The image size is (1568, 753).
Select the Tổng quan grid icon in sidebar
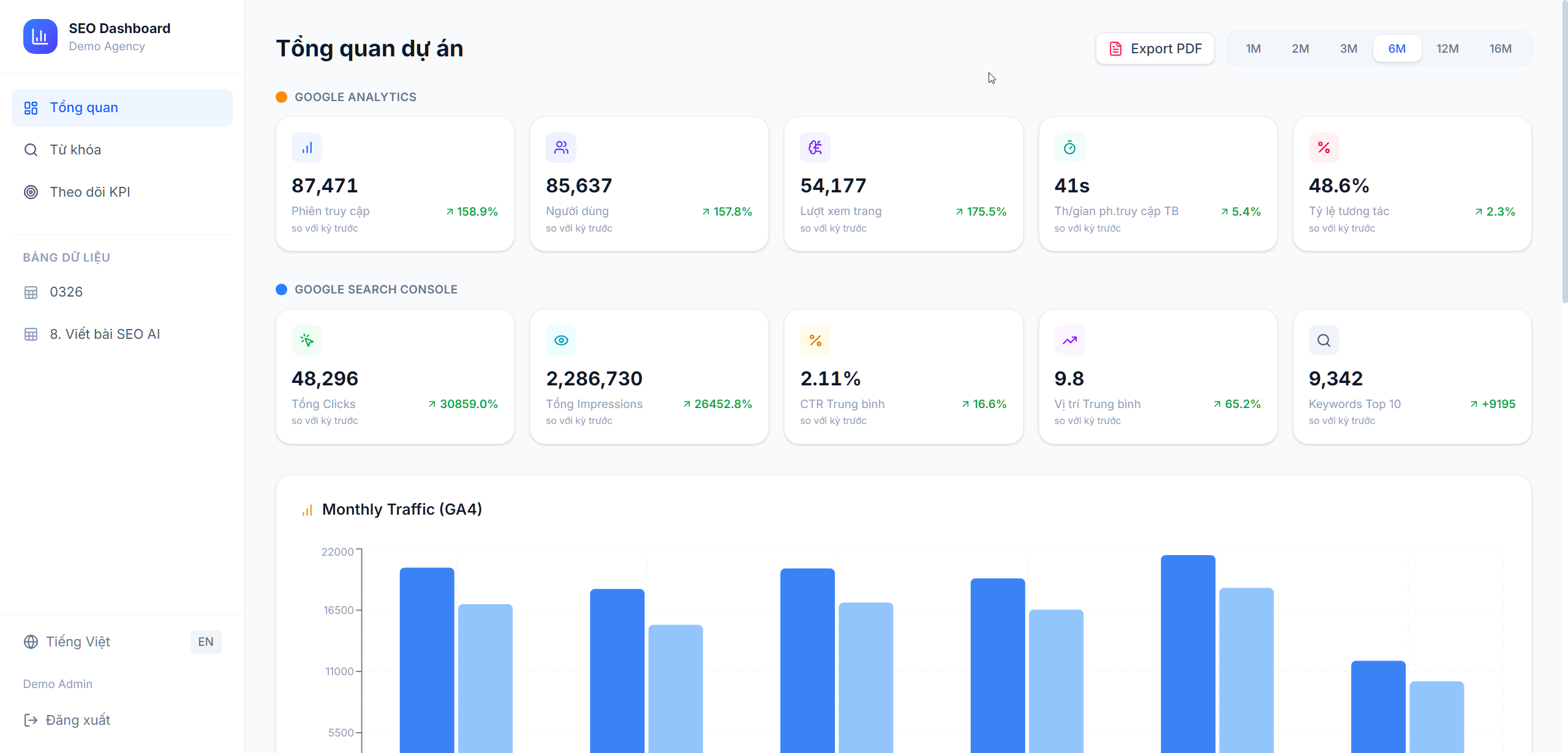(x=31, y=107)
